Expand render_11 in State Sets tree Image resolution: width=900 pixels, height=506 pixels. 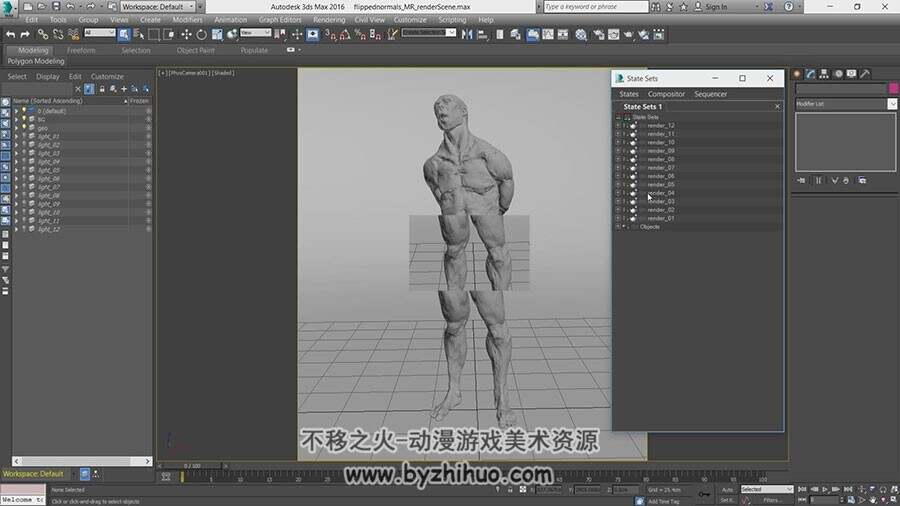point(618,134)
